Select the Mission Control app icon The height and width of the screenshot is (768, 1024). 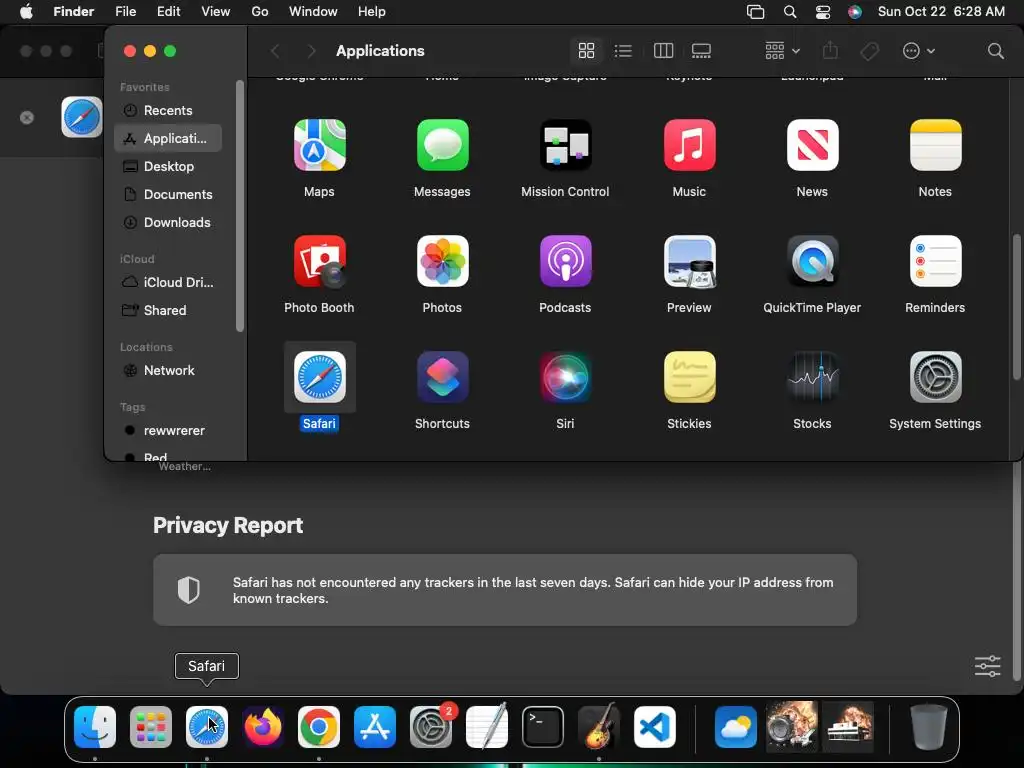pos(566,145)
